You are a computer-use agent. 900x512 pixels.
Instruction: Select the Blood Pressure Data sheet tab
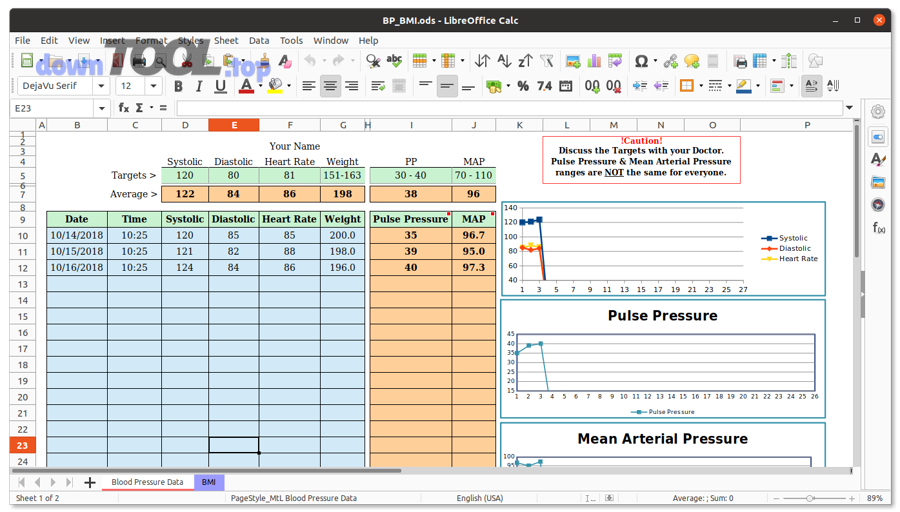148,482
